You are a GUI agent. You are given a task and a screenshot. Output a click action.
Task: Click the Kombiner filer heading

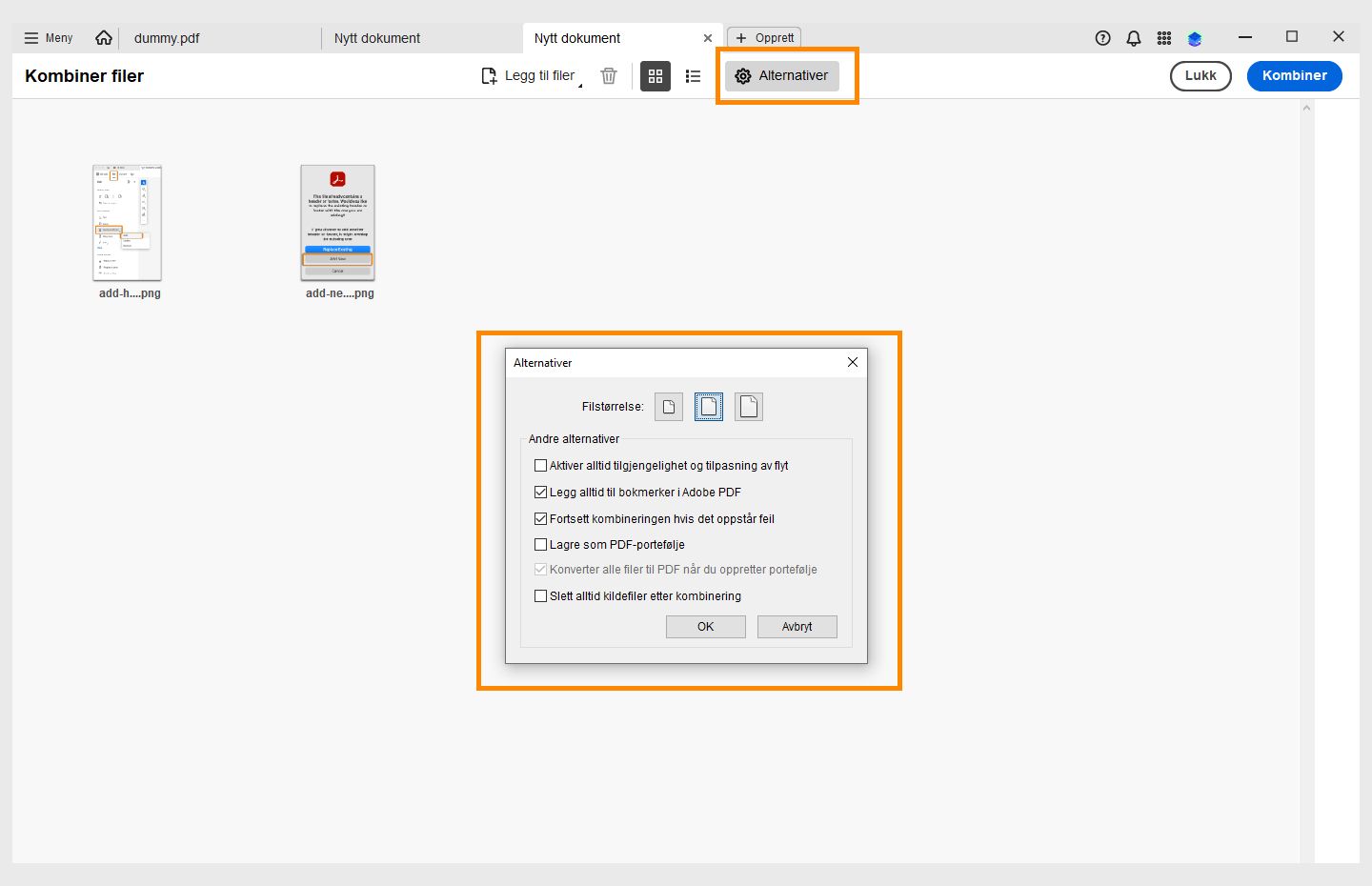pos(84,76)
